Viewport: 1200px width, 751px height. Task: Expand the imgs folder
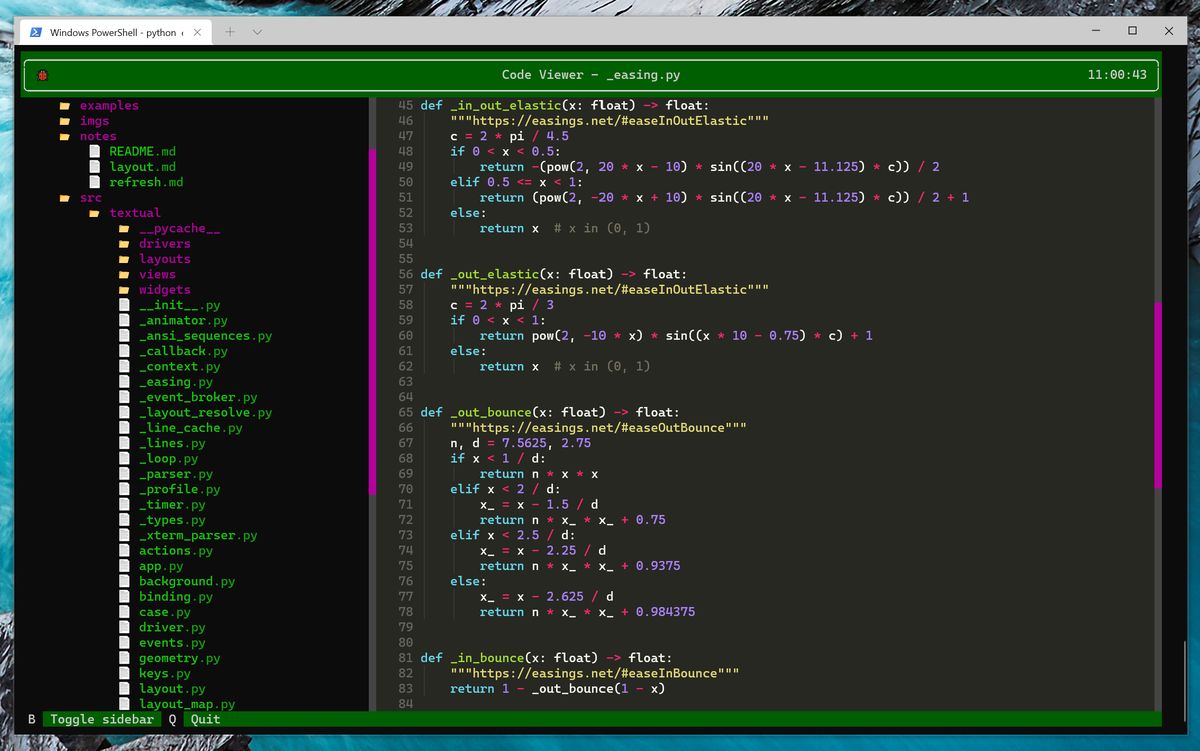pyautogui.click(x=94, y=121)
